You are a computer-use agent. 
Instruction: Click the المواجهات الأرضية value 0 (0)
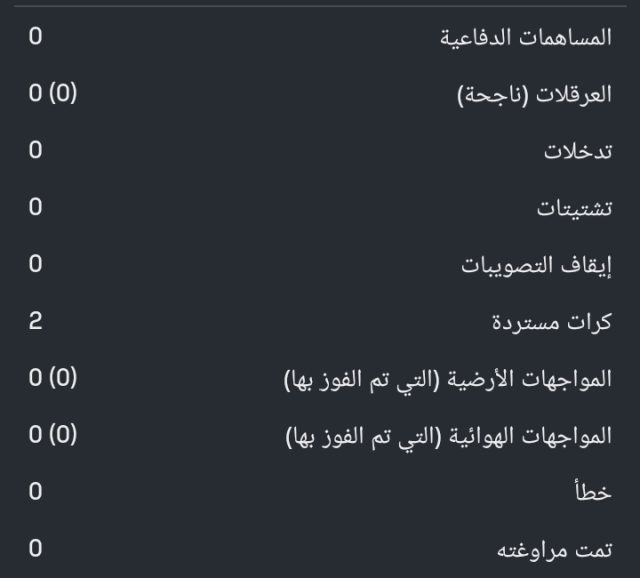pyautogui.click(x=52, y=380)
